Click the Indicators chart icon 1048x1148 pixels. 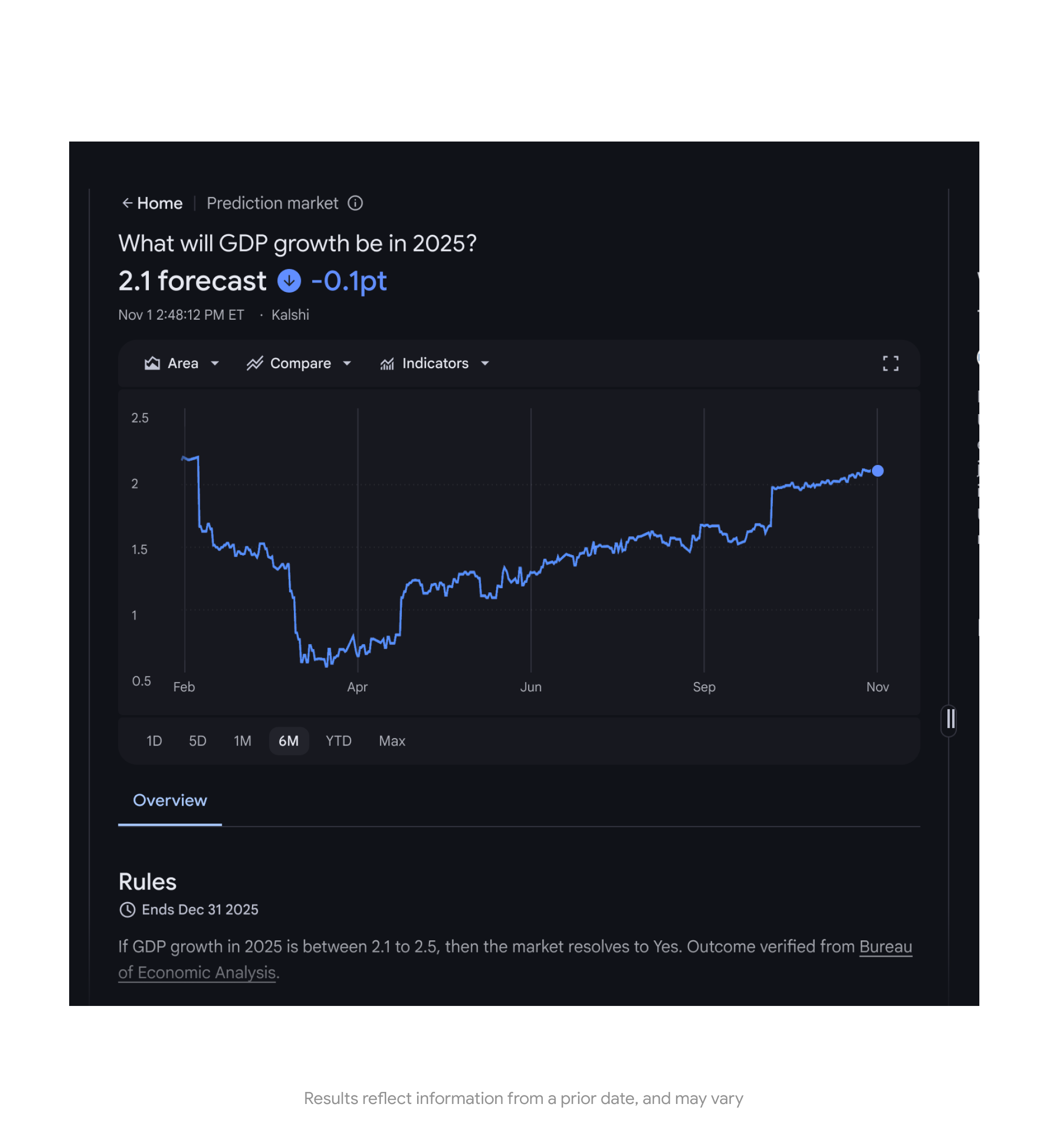pos(387,363)
